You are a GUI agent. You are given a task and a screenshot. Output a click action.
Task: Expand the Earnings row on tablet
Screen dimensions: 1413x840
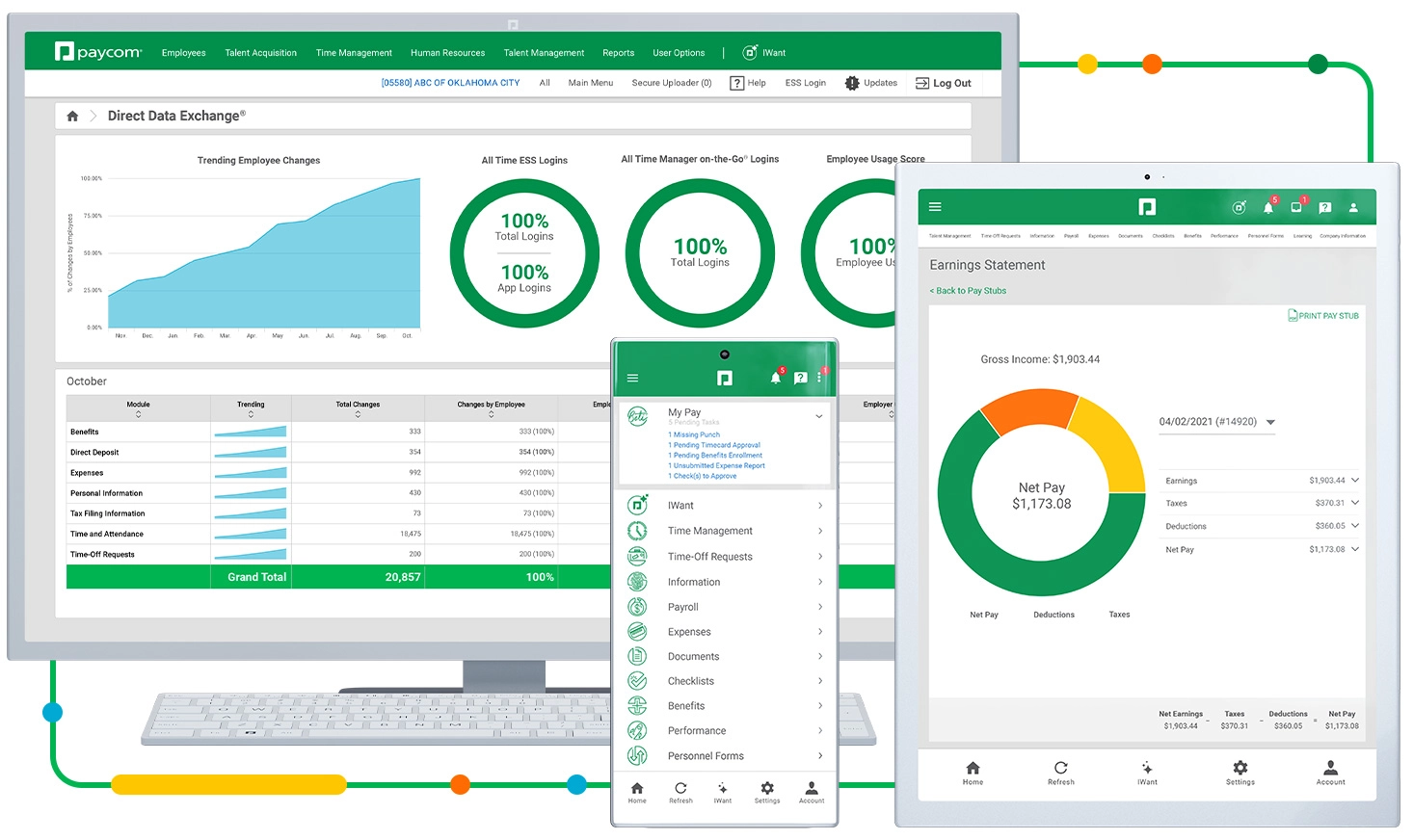(x=1355, y=480)
